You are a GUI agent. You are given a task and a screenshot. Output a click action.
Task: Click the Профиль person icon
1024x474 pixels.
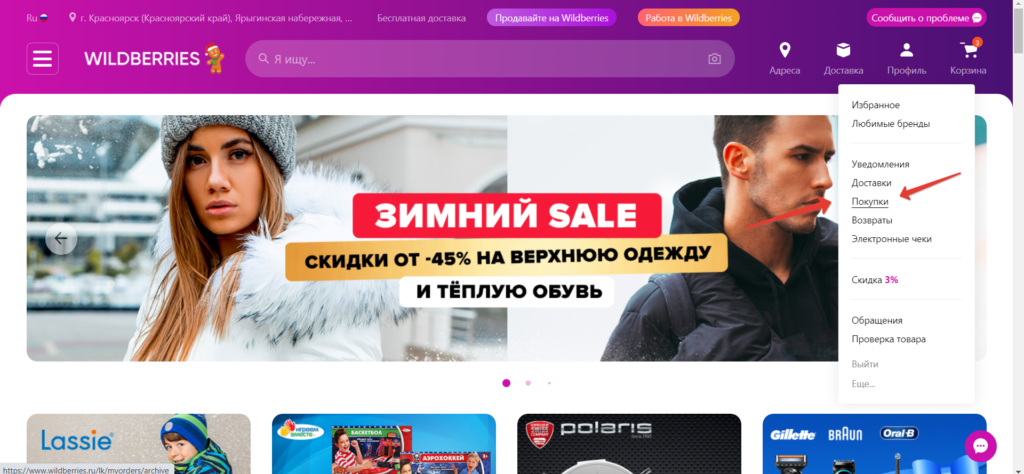coord(906,50)
